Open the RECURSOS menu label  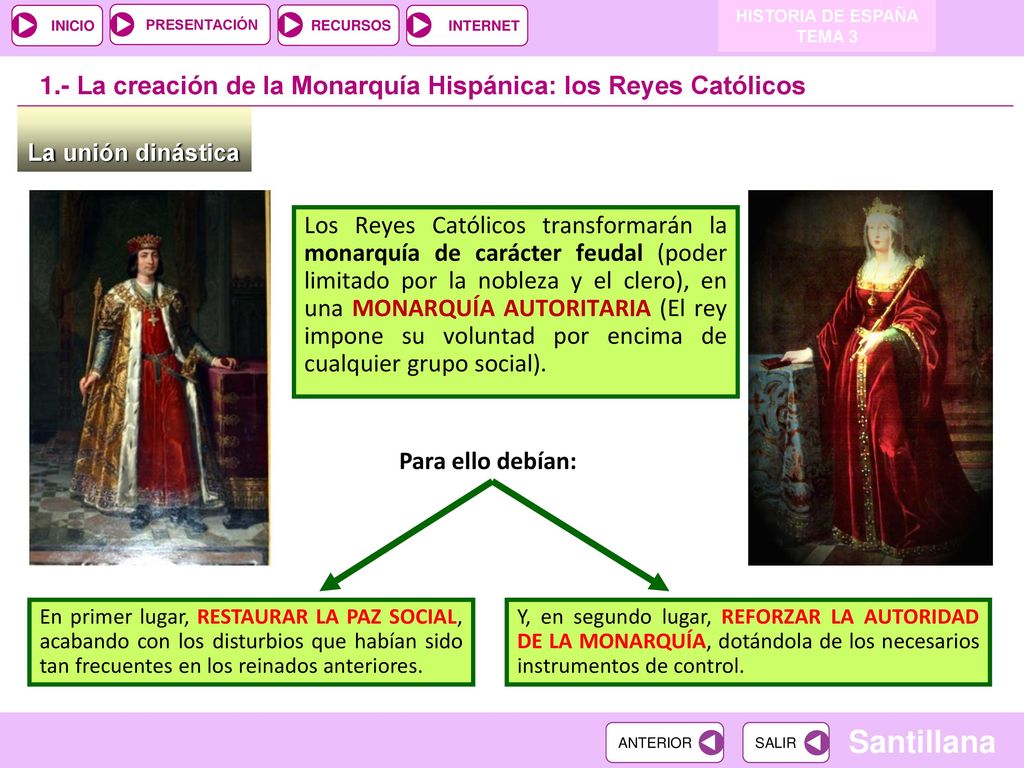tap(351, 25)
